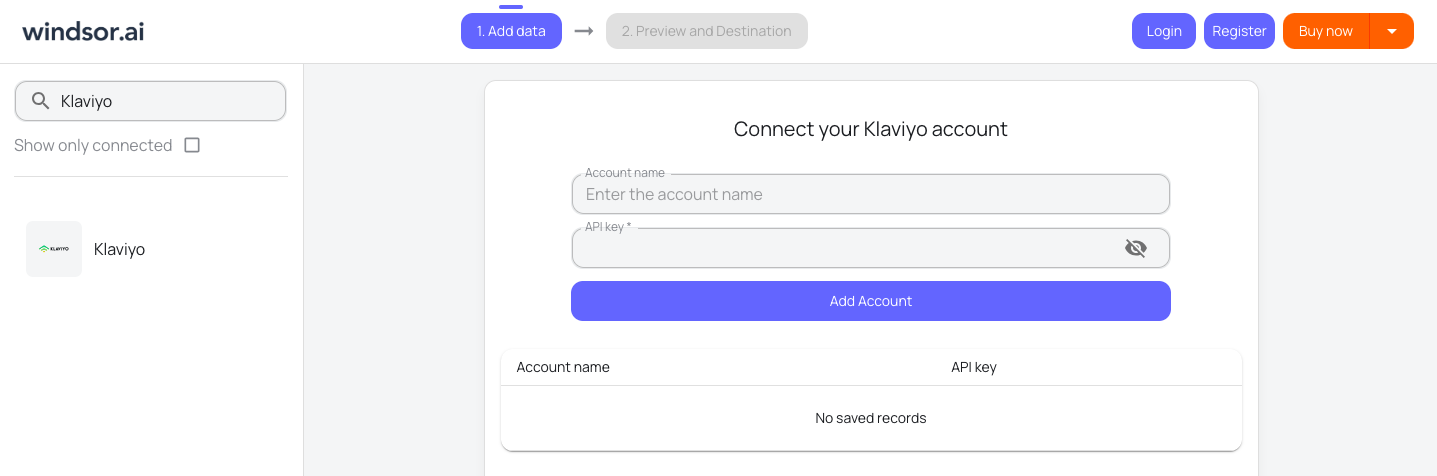Enable the Show only connected checkbox
Viewport: 1437px width, 476px height.
(192, 145)
